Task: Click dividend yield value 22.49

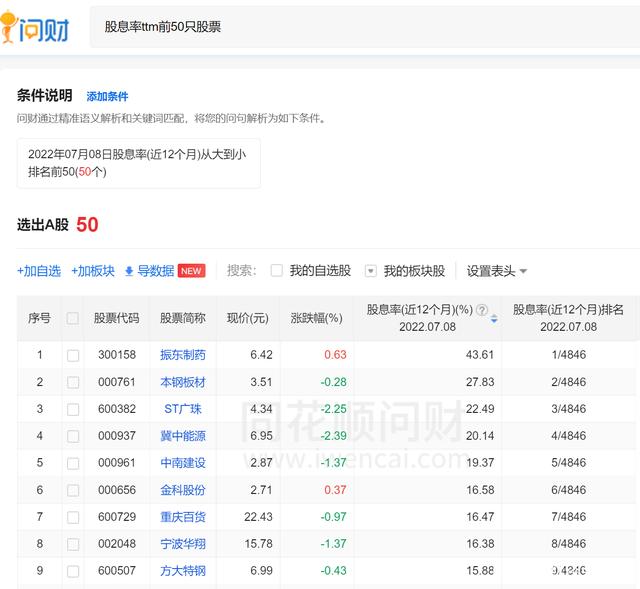Action: (480, 409)
